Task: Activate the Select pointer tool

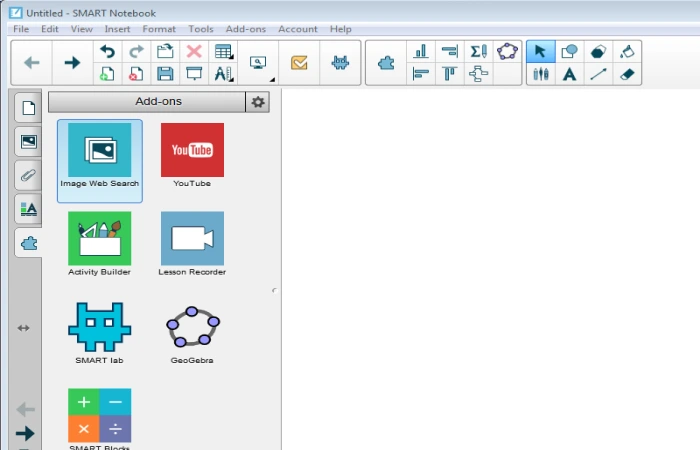Action: click(x=540, y=51)
